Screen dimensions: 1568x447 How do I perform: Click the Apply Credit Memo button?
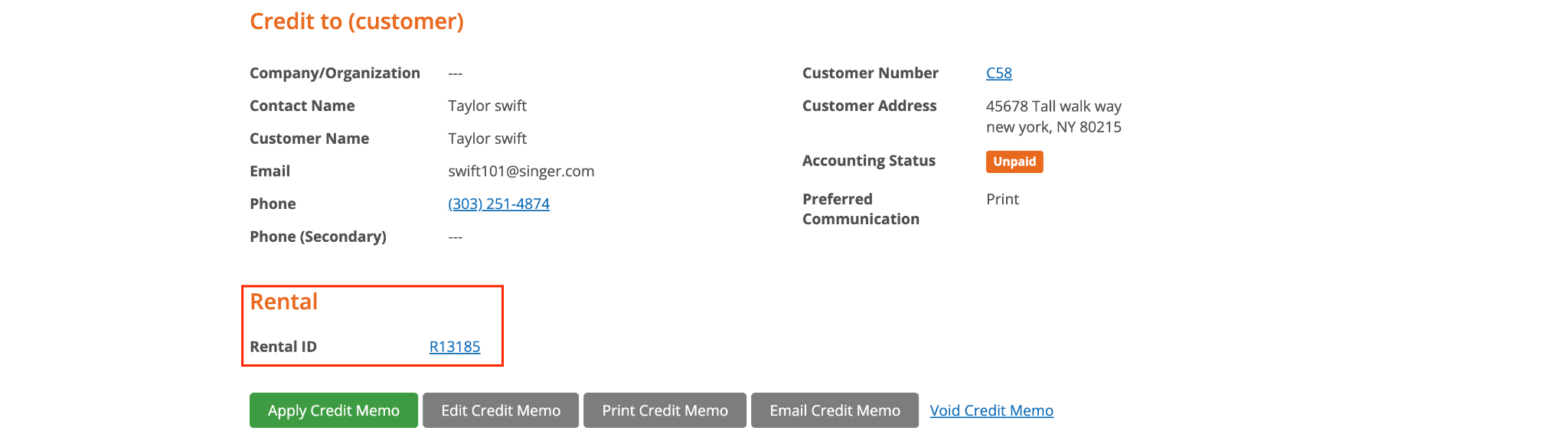[x=334, y=410]
